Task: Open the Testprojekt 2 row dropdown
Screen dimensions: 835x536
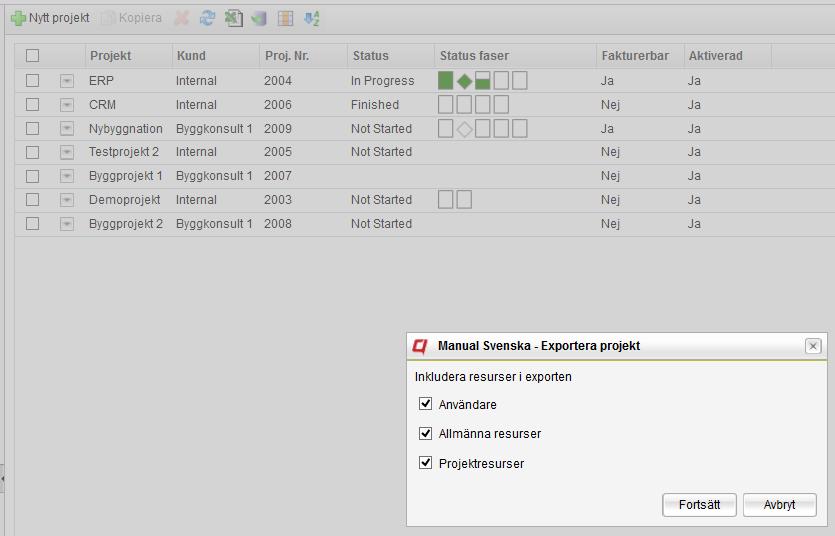Action: (x=67, y=152)
